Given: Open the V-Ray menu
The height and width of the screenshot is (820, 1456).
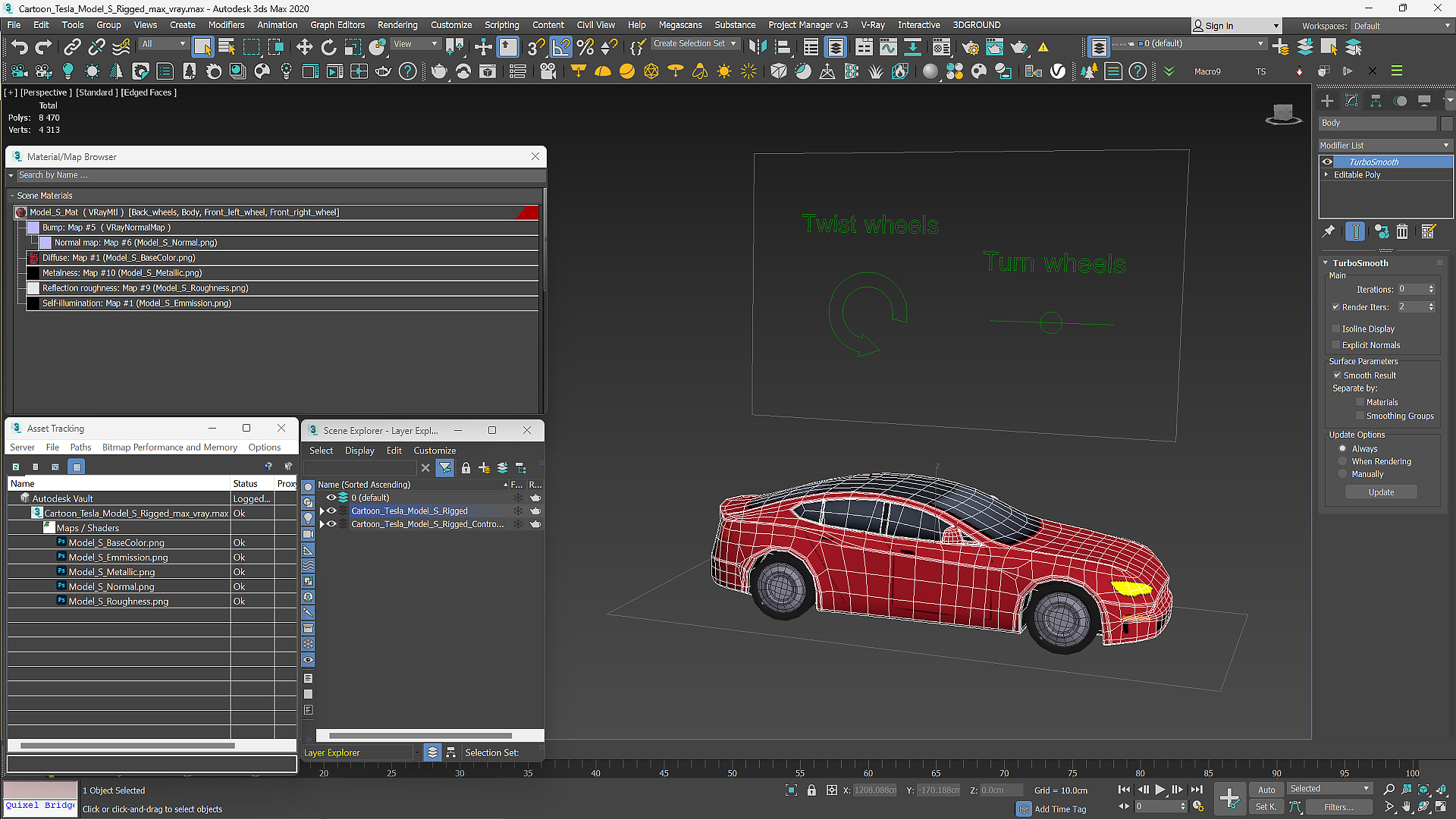Looking at the screenshot, I should coord(873,25).
